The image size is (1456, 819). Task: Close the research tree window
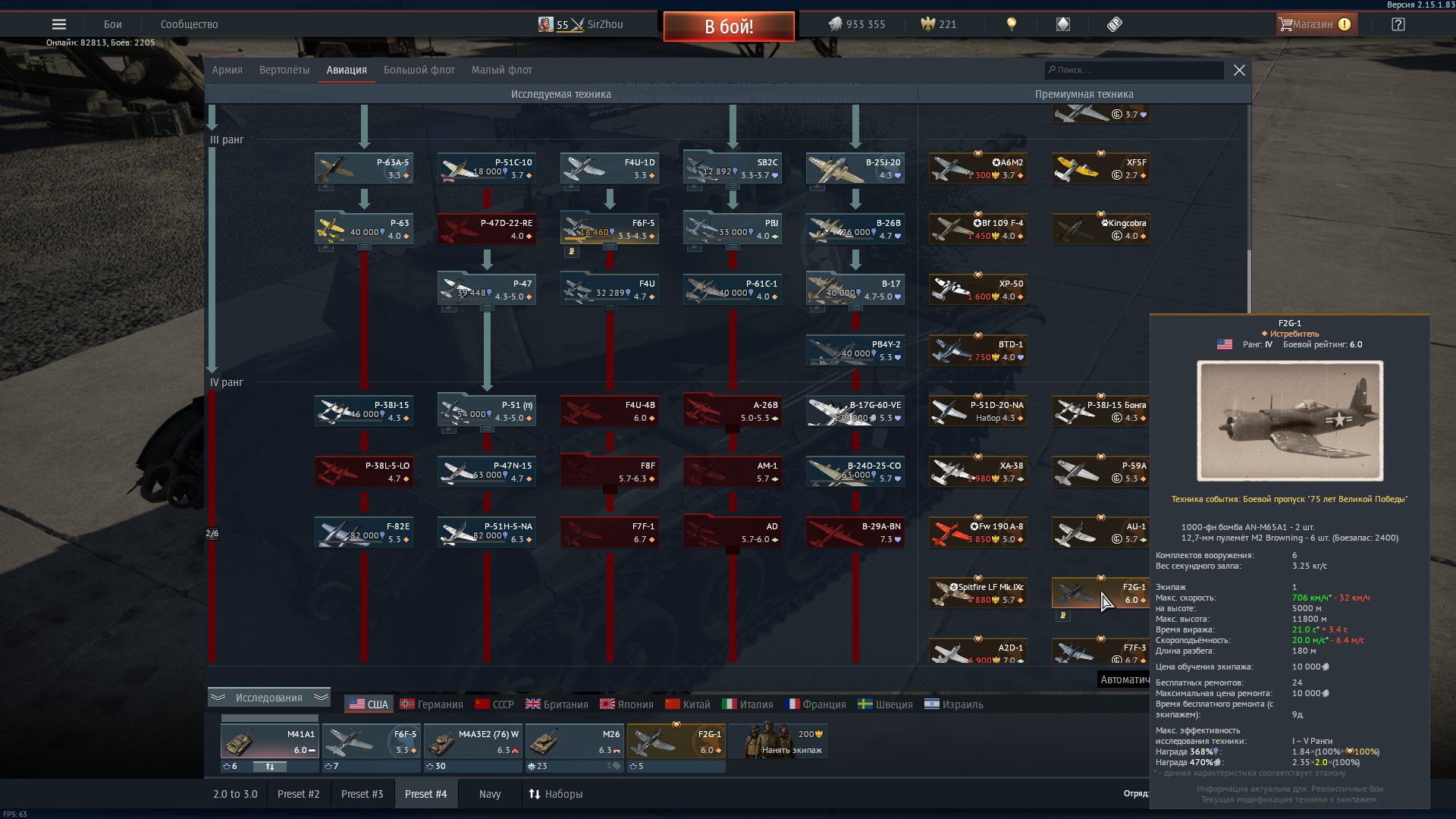click(x=1239, y=70)
